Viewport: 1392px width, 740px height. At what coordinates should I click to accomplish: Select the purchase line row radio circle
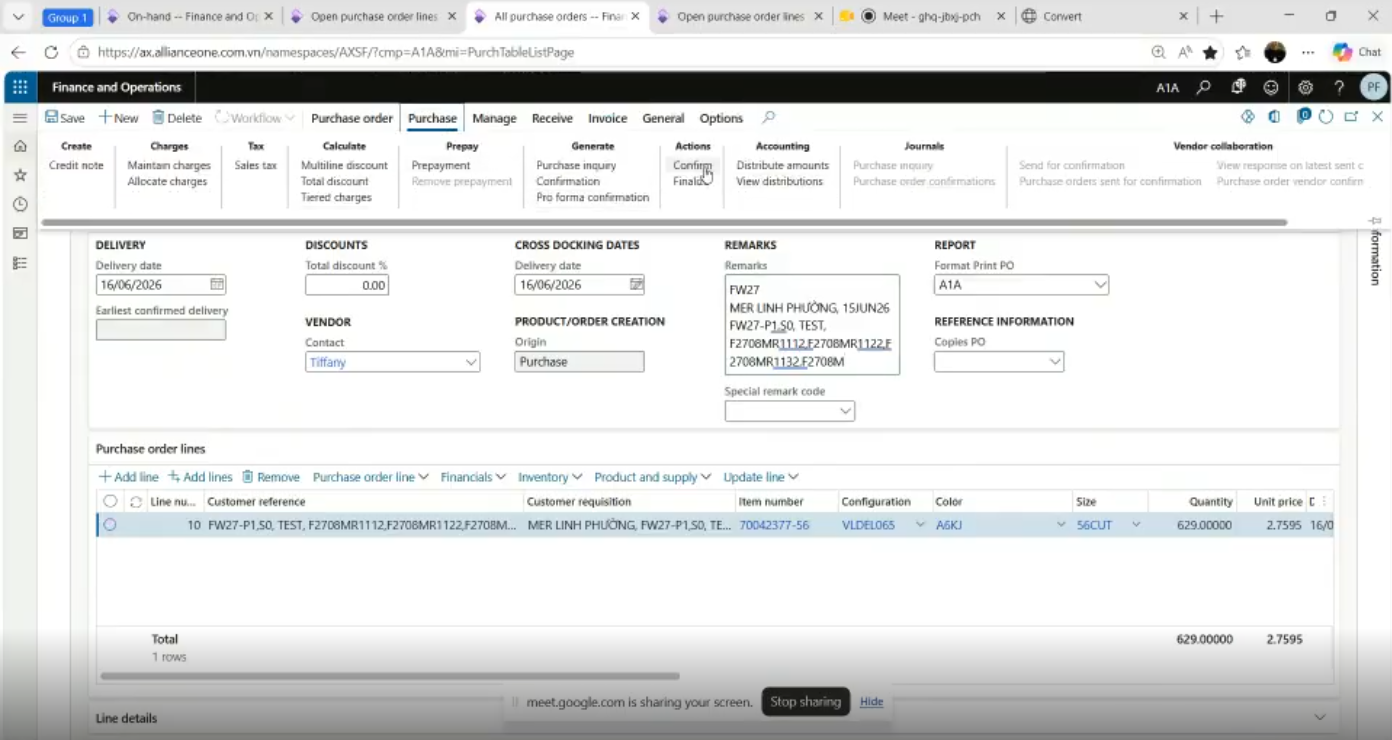pyautogui.click(x=110, y=524)
